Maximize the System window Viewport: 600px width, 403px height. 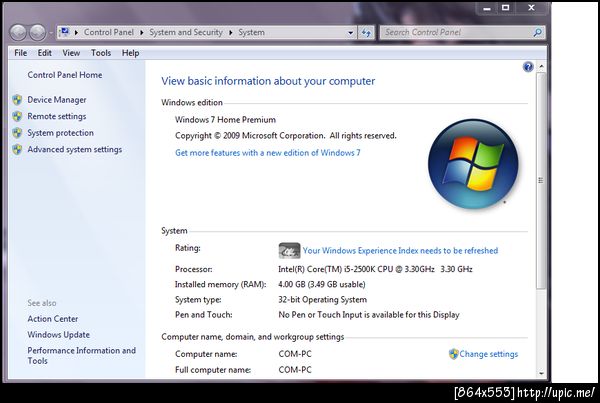[505, 8]
